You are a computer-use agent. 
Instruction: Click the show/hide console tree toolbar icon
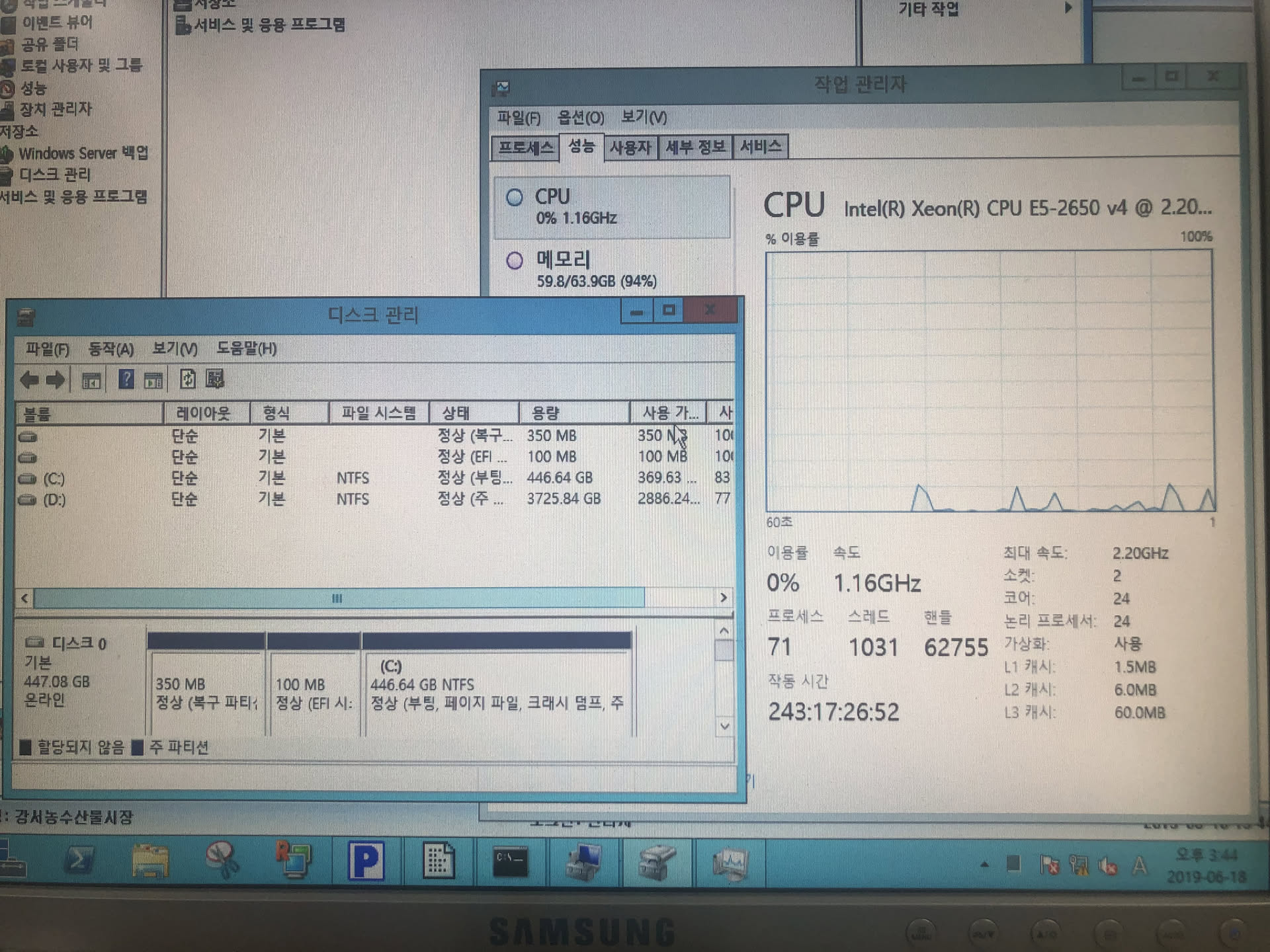pyautogui.click(x=91, y=380)
